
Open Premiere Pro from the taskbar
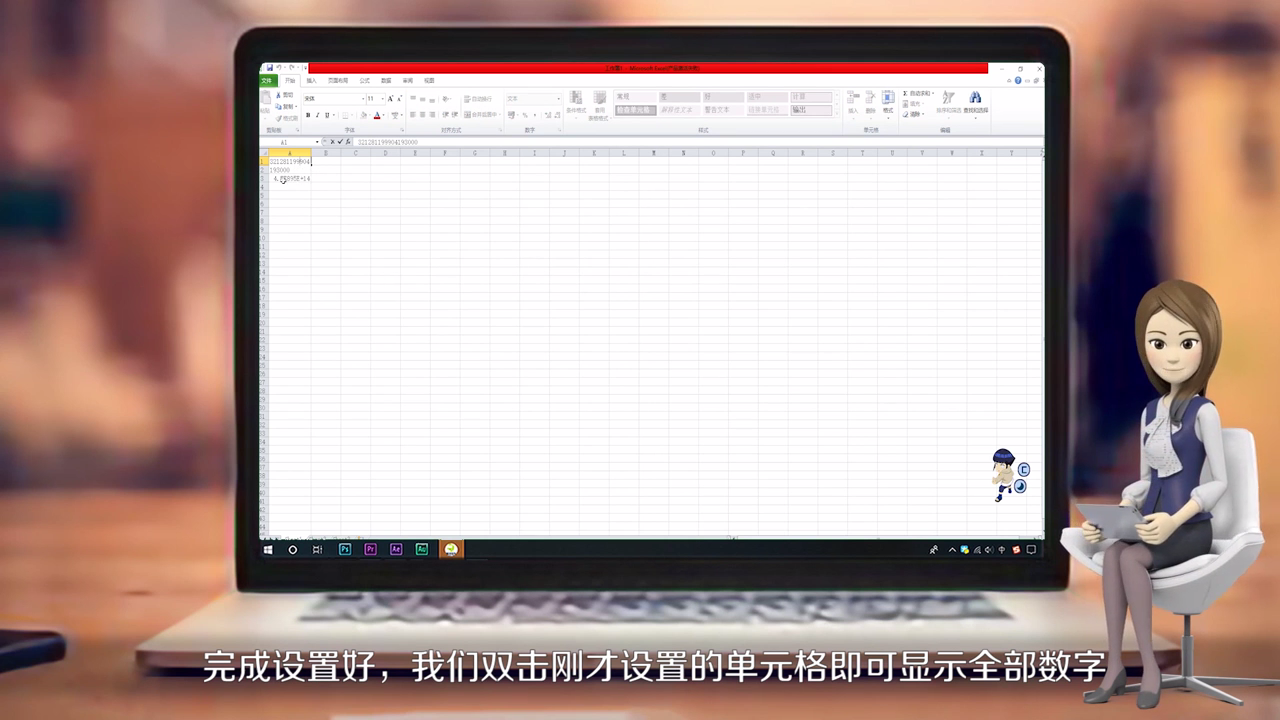click(x=371, y=549)
